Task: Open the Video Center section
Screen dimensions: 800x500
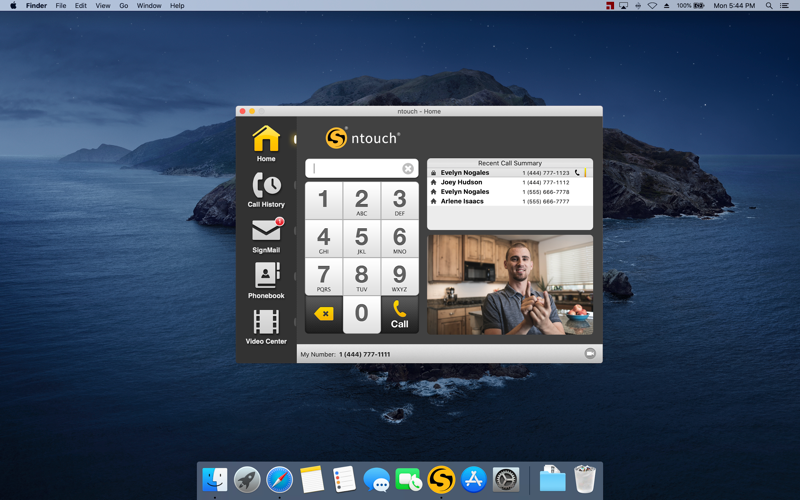Action: [x=266, y=327]
